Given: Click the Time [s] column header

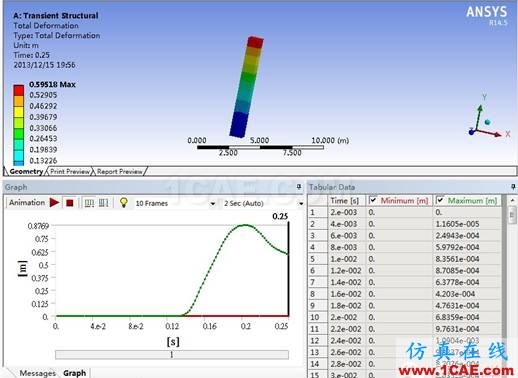Looking at the screenshot, I should tap(345, 201).
